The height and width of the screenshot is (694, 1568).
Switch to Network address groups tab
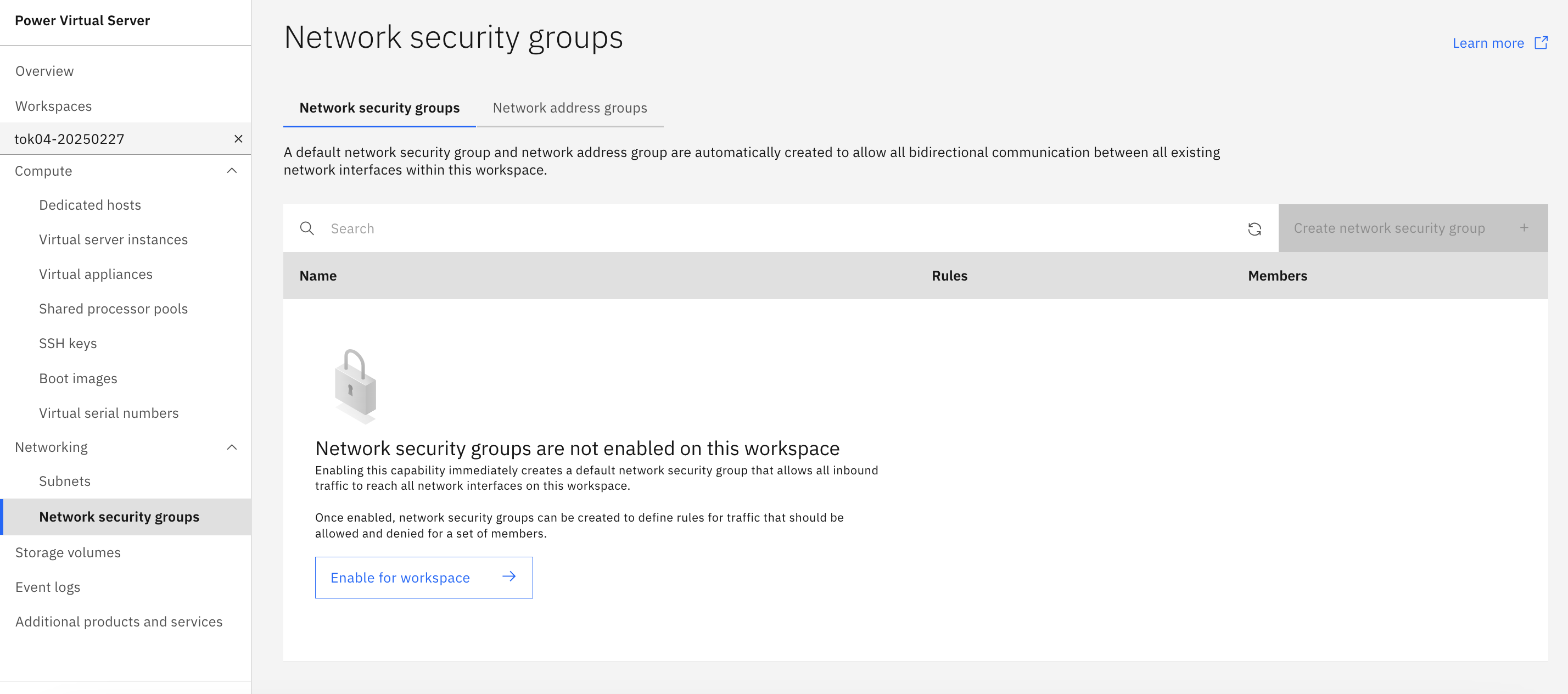tap(570, 108)
